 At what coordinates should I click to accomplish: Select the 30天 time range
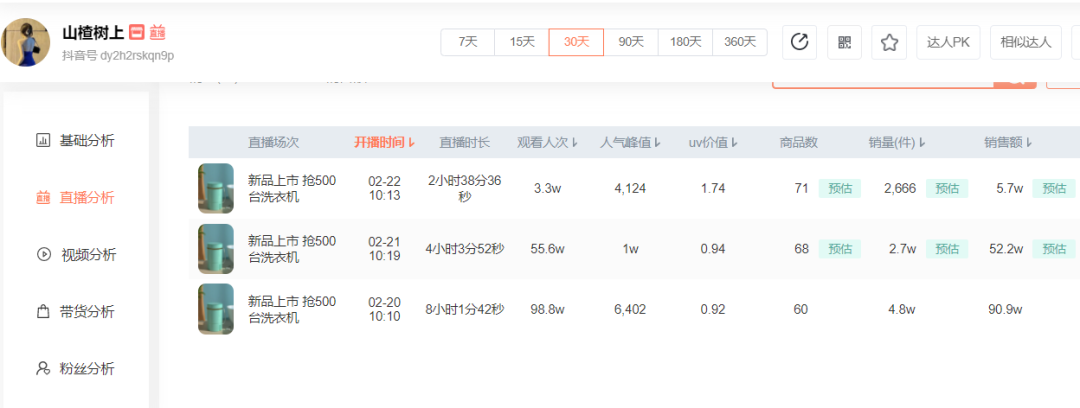click(577, 42)
